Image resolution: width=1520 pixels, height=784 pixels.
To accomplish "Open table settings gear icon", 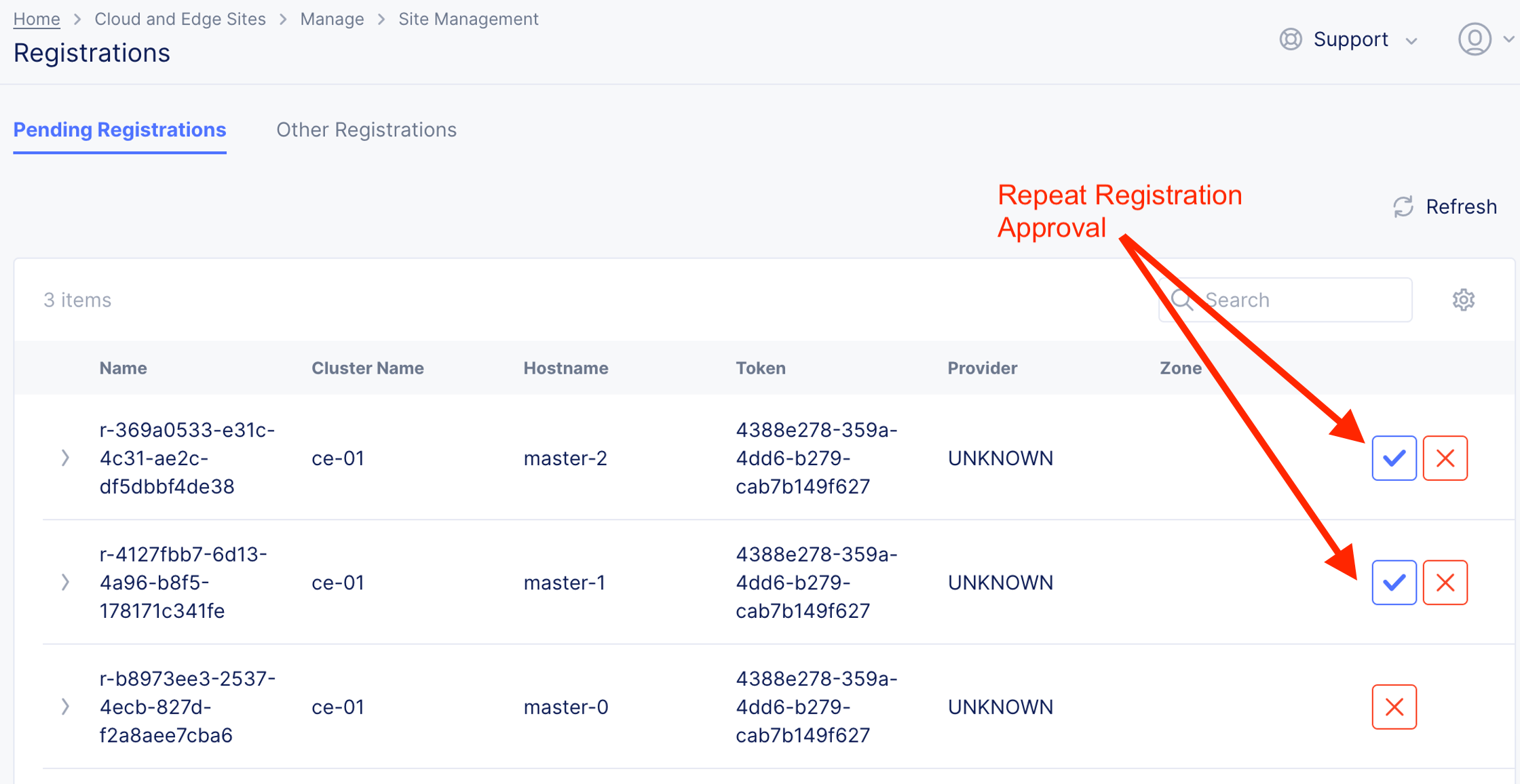I will pyautogui.click(x=1463, y=300).
